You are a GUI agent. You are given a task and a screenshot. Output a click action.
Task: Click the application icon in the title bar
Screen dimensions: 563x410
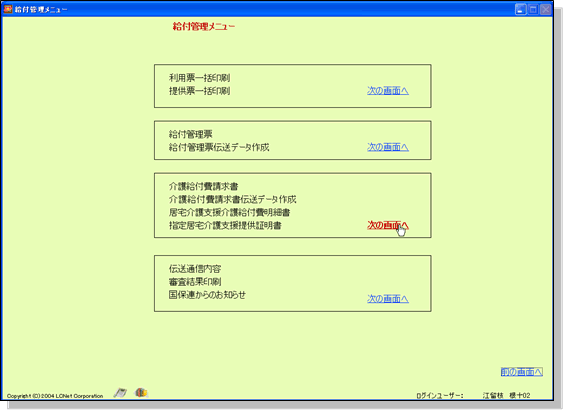pos(8,9)
